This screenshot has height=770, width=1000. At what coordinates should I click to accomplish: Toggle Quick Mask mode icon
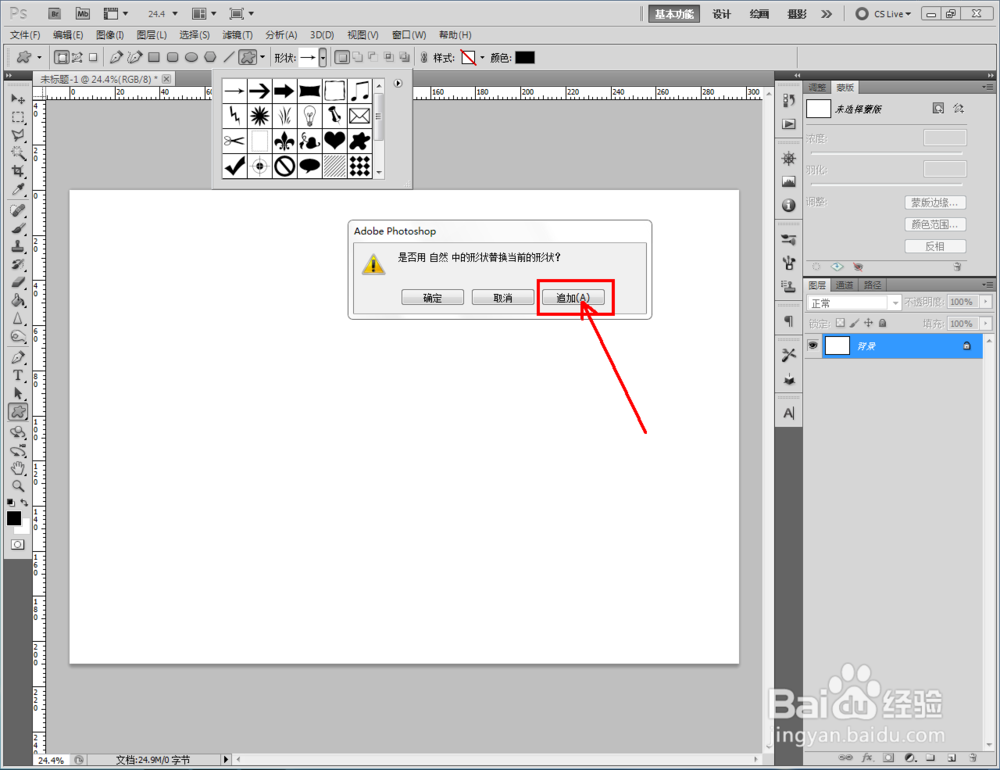coord(18,544)
